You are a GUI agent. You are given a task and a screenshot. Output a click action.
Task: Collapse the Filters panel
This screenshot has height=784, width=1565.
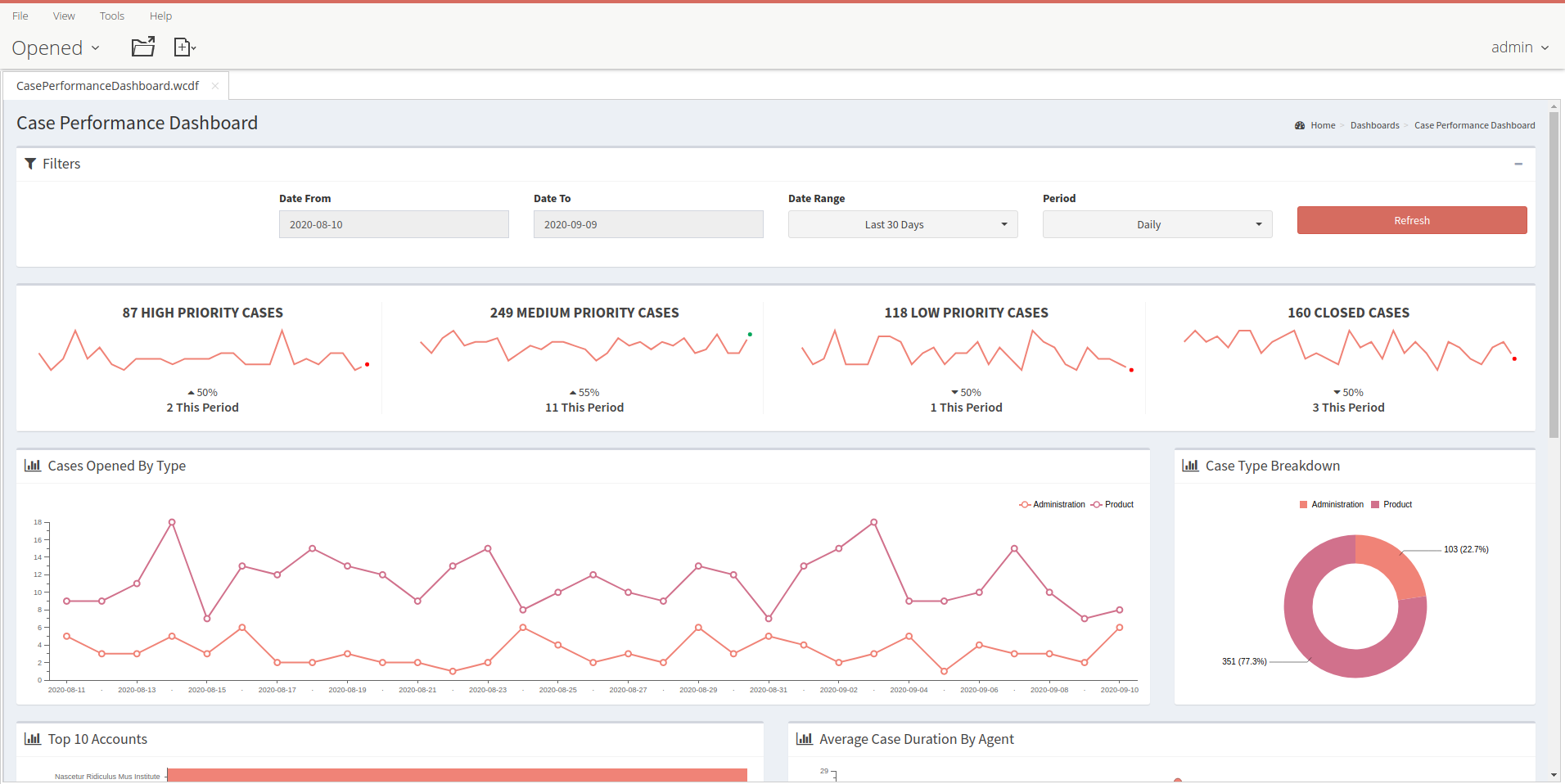[x=1518, y=164]
